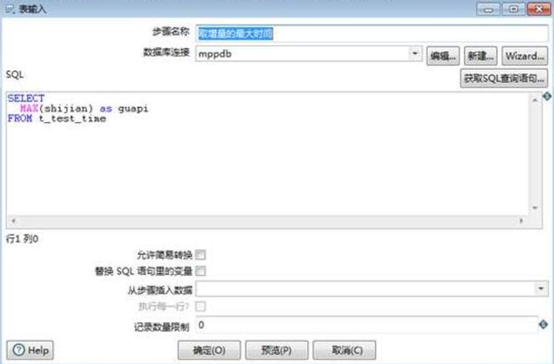Click the horizontal scrollbar left arrow
Screen dimensions: 554x364
point(13,221)
